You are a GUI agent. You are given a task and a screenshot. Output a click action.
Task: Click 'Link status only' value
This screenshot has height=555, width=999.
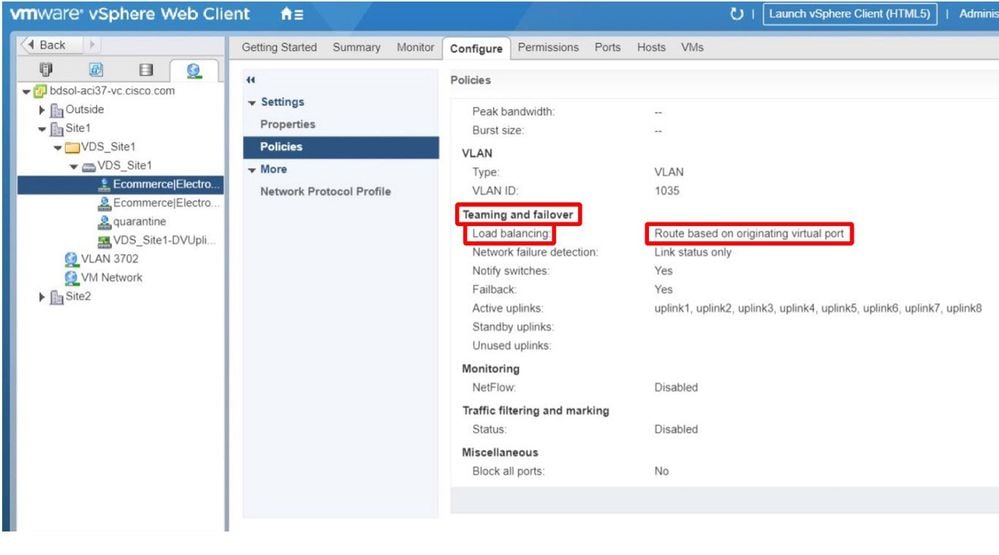(x=693, y=252)
